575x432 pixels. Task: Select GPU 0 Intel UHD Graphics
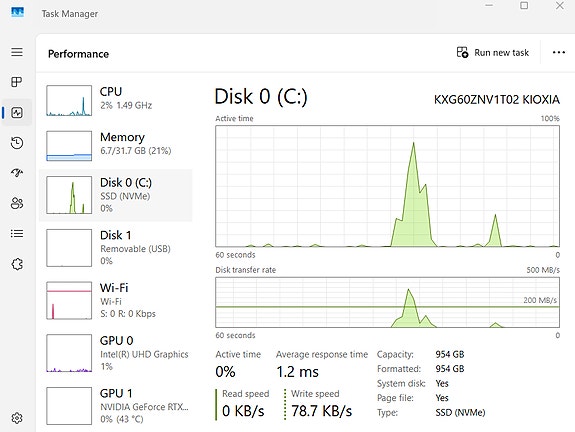click(x=116, y=353)
